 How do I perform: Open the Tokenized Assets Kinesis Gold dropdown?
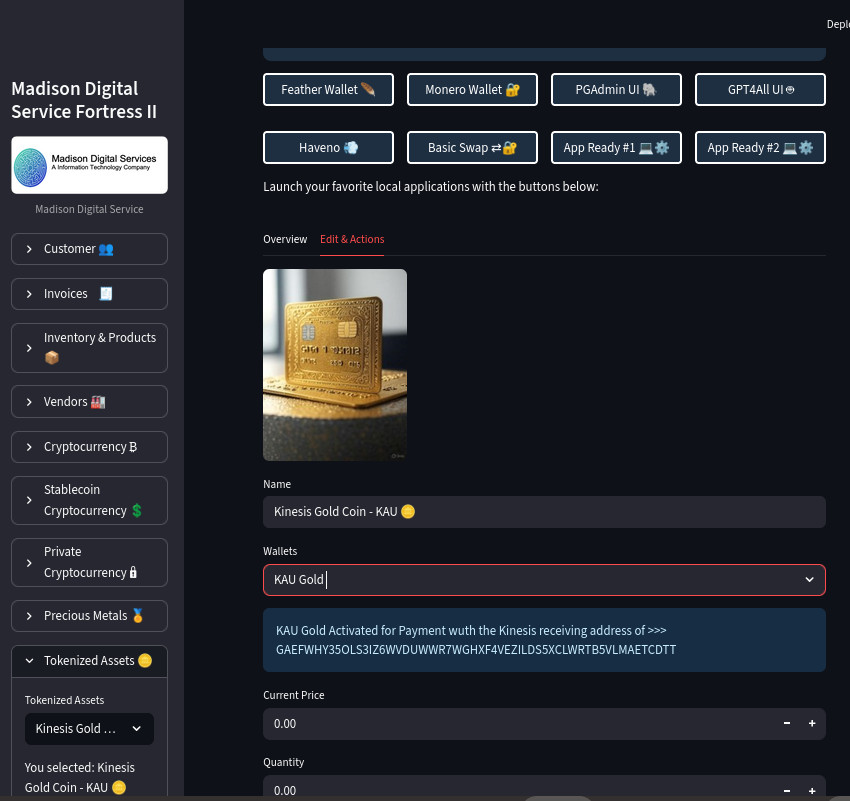point(89,729)
